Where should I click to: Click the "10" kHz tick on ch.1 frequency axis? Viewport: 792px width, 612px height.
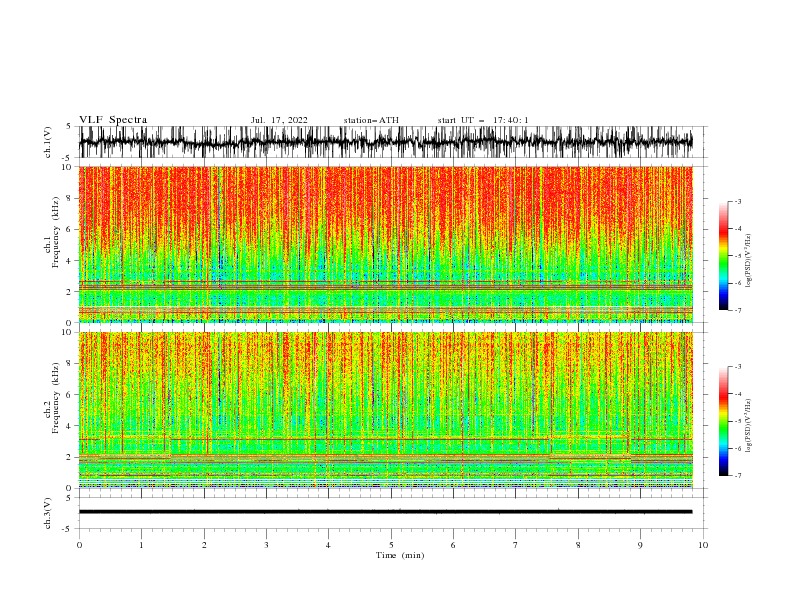67,167
